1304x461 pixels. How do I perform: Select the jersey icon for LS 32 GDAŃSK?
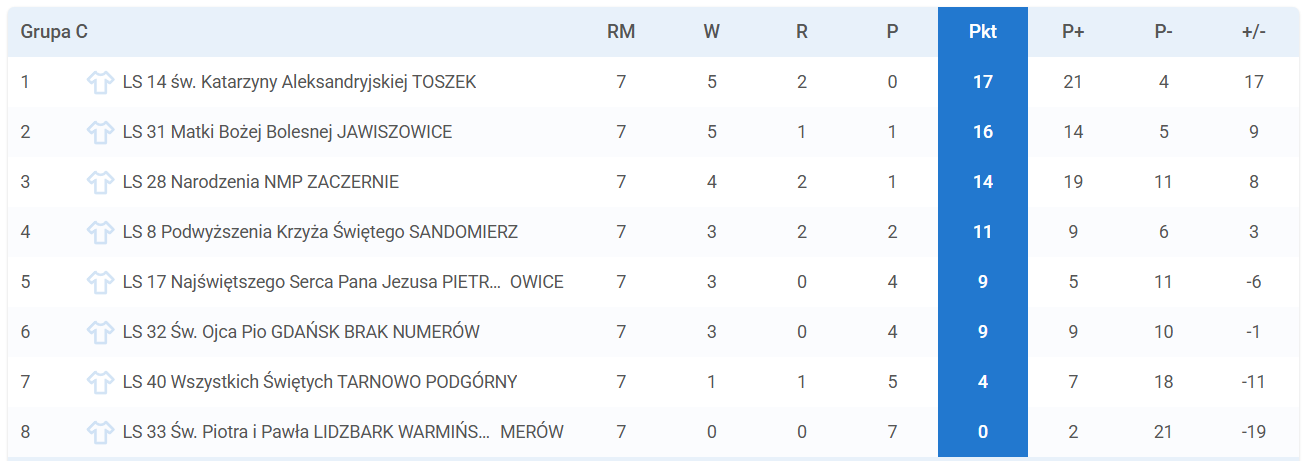click(100, 332)
